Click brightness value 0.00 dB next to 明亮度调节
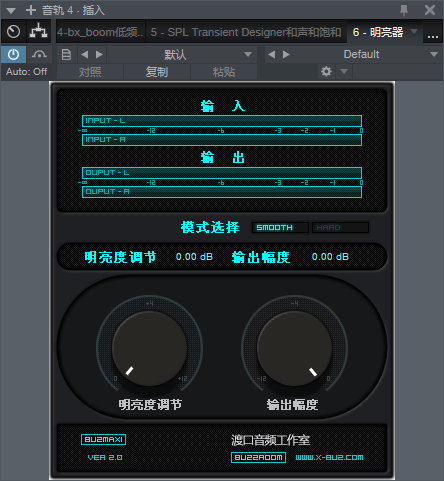This screenshot has height=481, width=444. click(194, 257)
